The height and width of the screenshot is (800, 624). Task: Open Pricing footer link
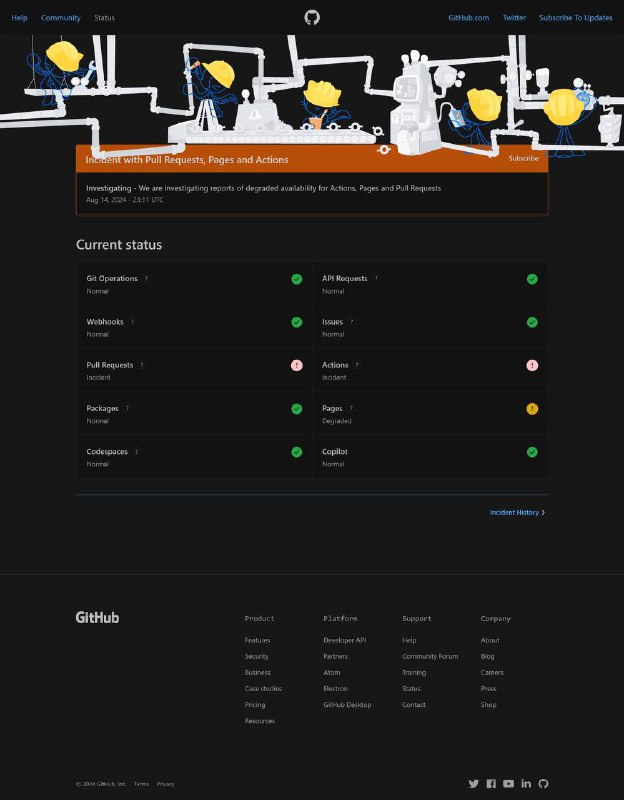click(x=255, y=705)
